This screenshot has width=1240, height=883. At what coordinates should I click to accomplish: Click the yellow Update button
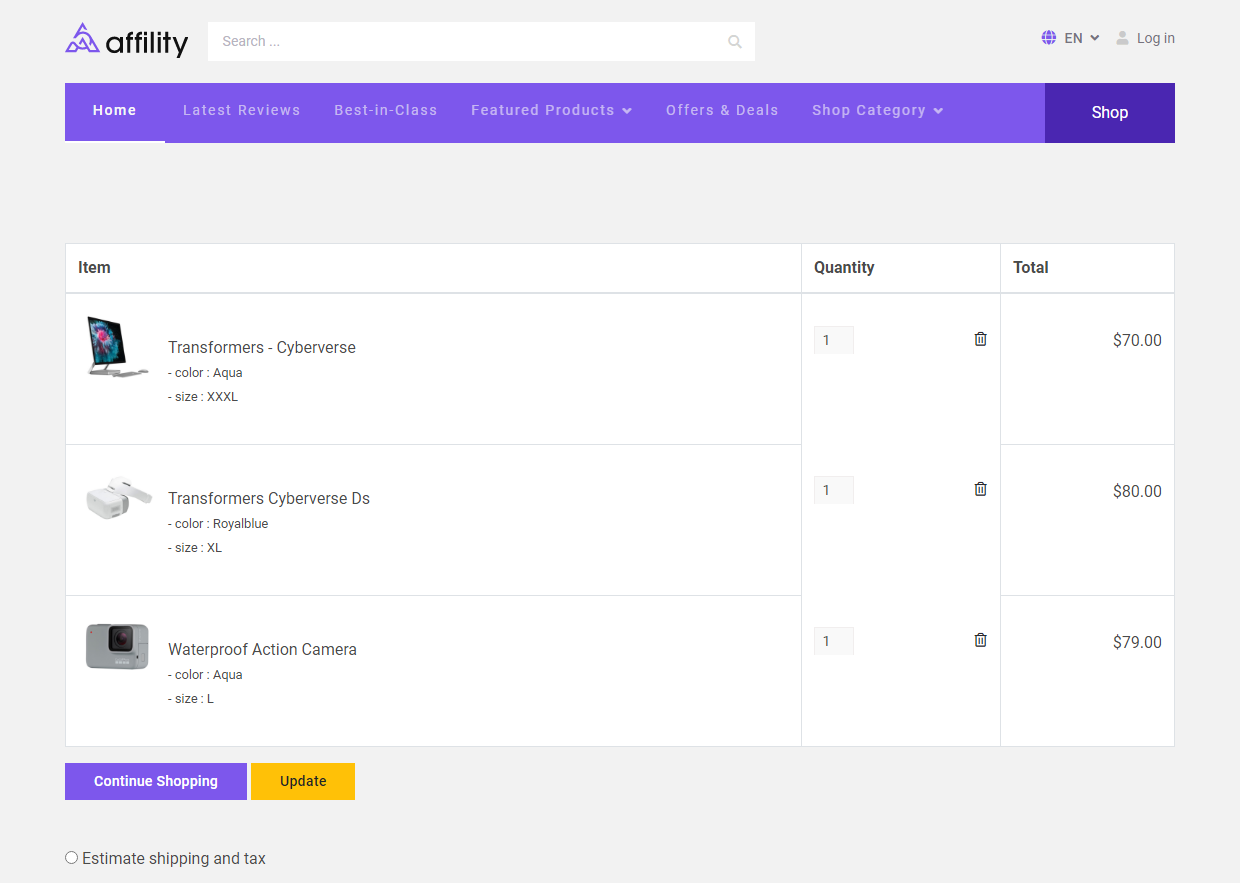(303, 781)
